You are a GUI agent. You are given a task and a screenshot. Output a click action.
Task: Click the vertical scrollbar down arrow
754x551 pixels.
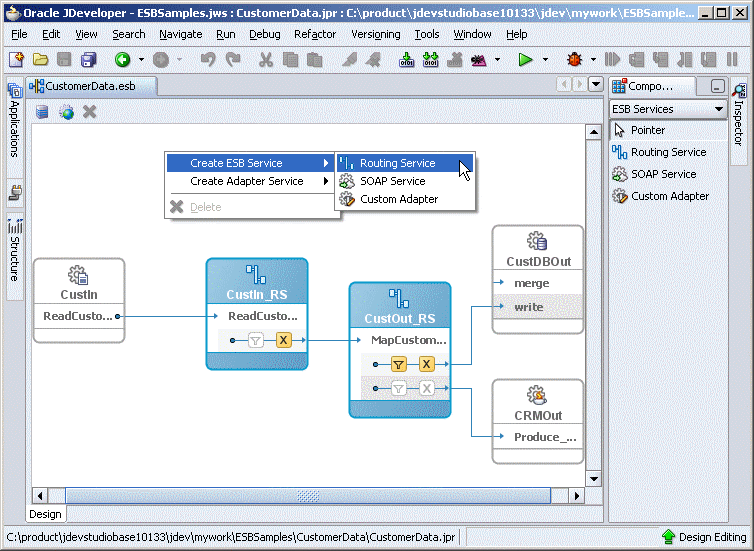pos(594,479)
